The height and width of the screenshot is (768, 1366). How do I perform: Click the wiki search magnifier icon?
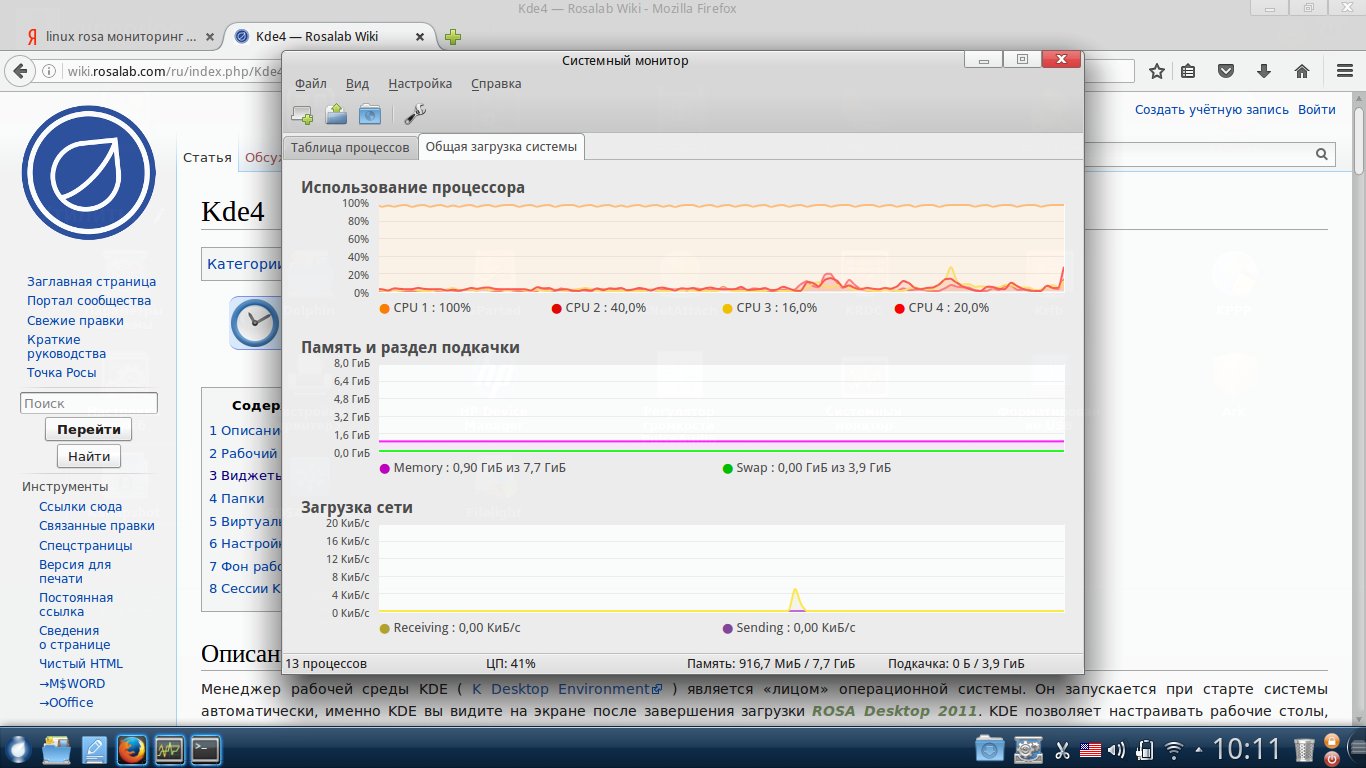pos(1322,154)
